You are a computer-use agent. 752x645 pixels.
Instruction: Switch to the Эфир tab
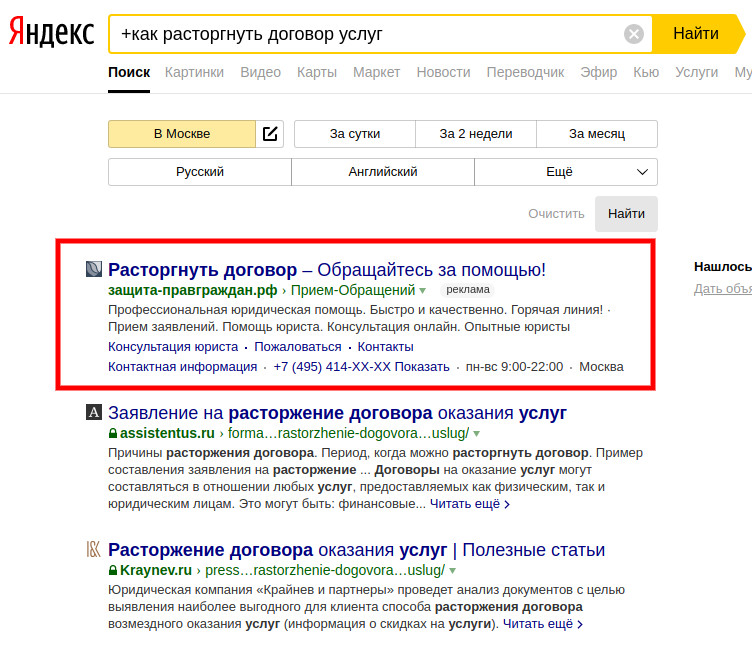599,72
